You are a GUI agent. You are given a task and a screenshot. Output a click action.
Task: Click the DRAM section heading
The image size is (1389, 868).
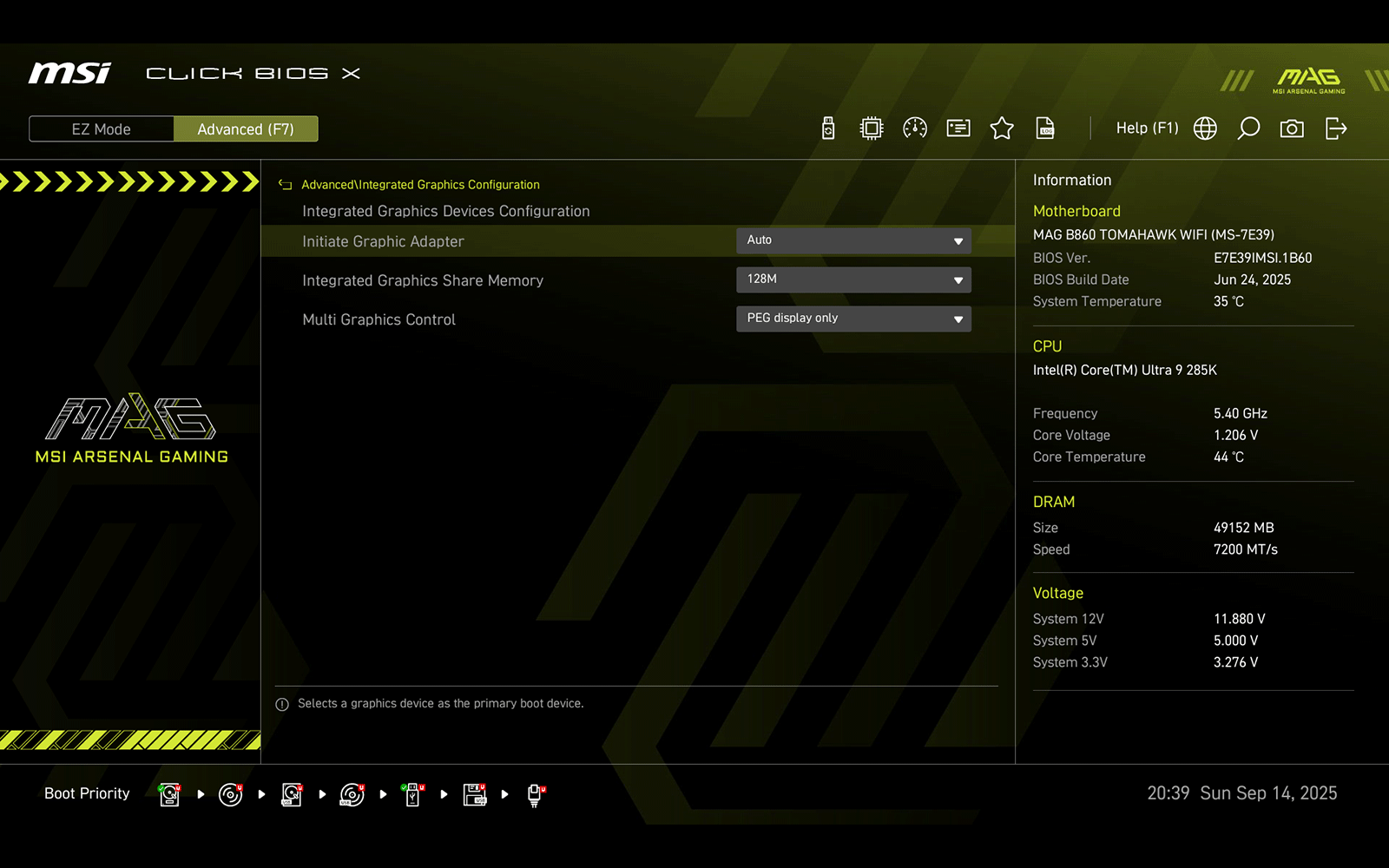point(1054,502)
